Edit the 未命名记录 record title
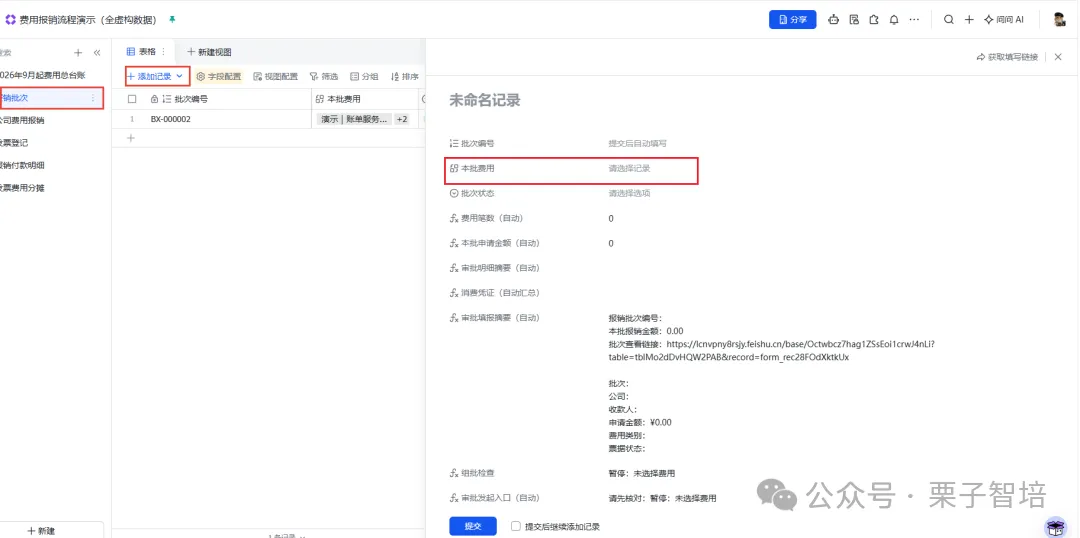Image resolution: width=1080 pixels, height=538 pixels. coord(485,101)
